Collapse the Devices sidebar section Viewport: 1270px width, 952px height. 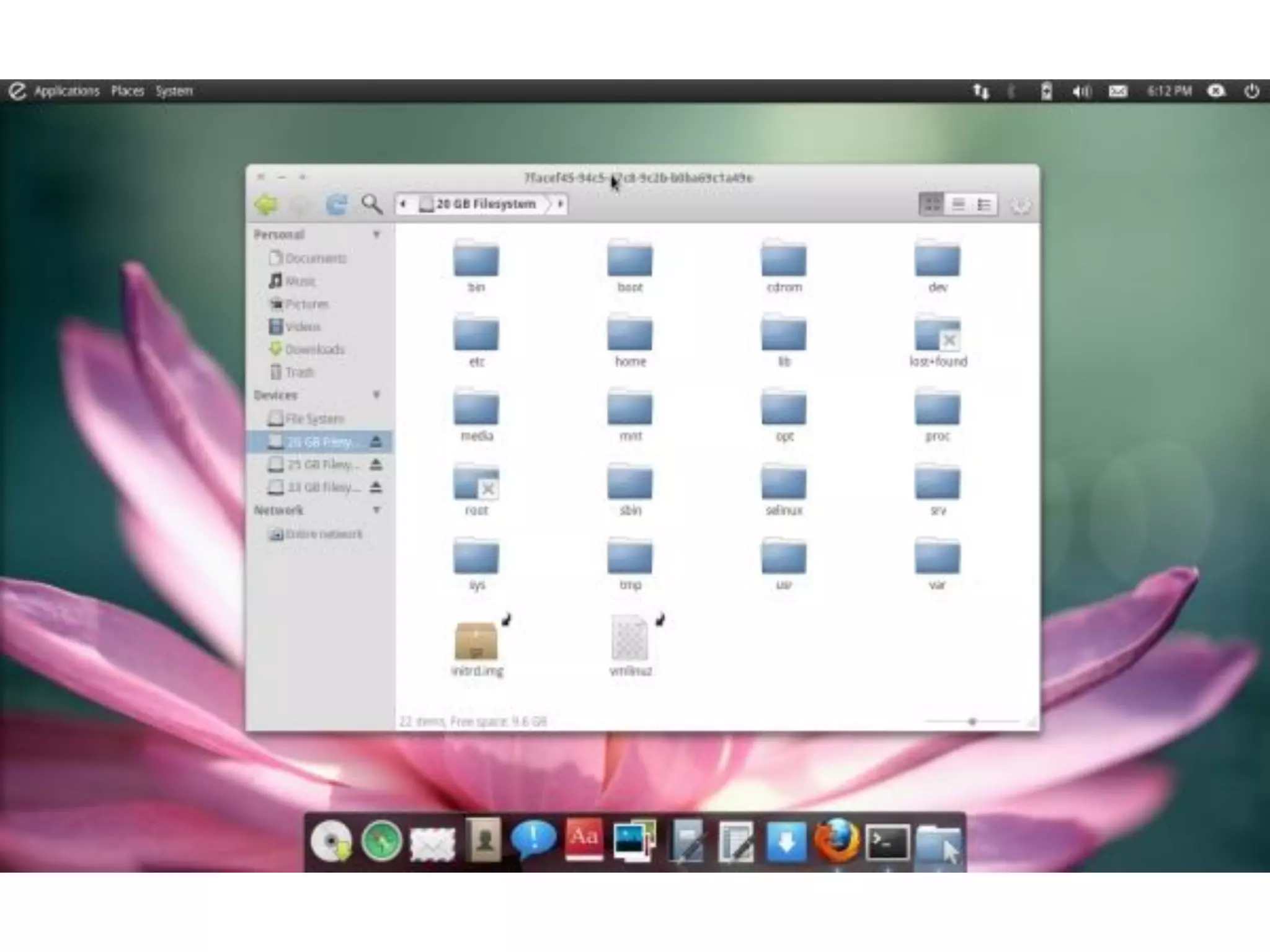pyautogui.click(x=376, y=395)
